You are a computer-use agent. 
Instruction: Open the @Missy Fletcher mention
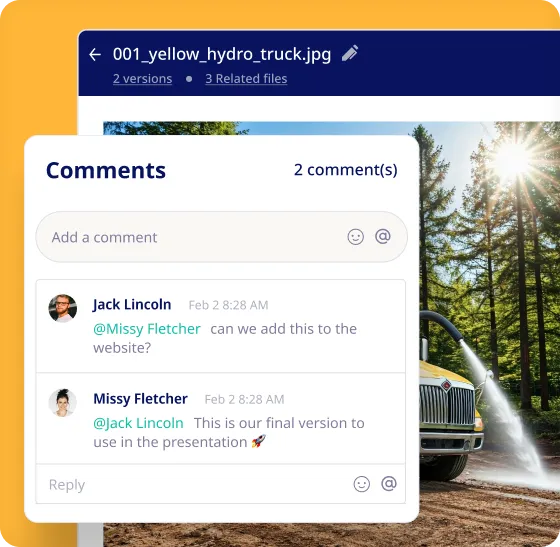tap(147, 329)
